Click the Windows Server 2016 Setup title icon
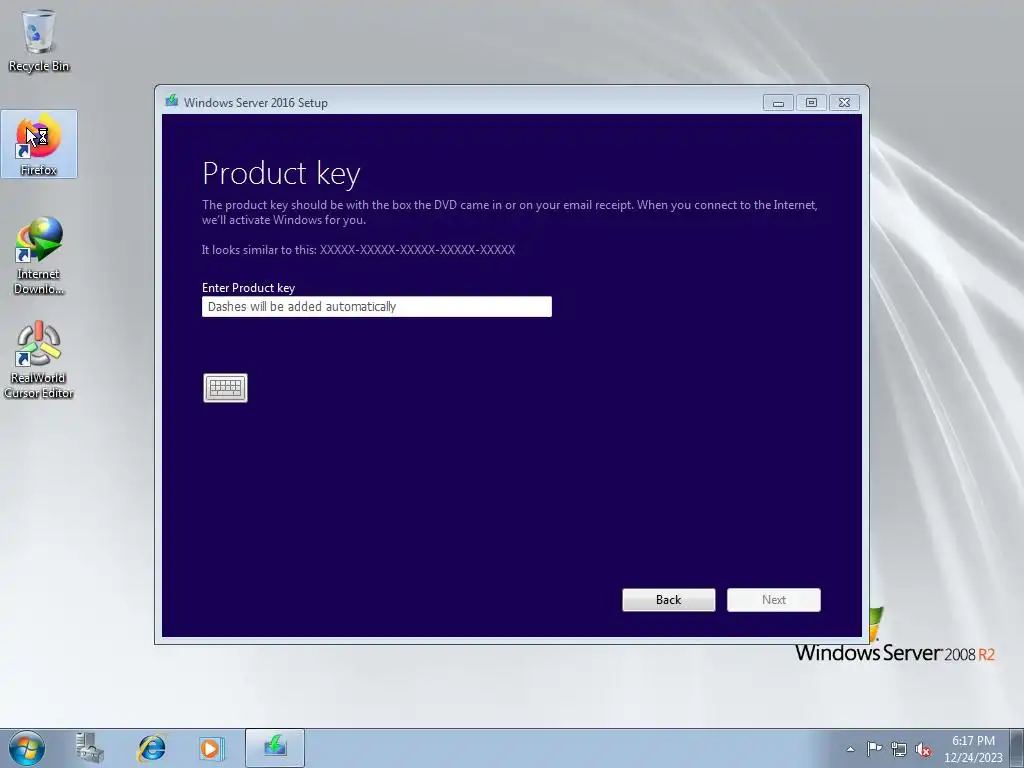 click(x=172, y=101)
